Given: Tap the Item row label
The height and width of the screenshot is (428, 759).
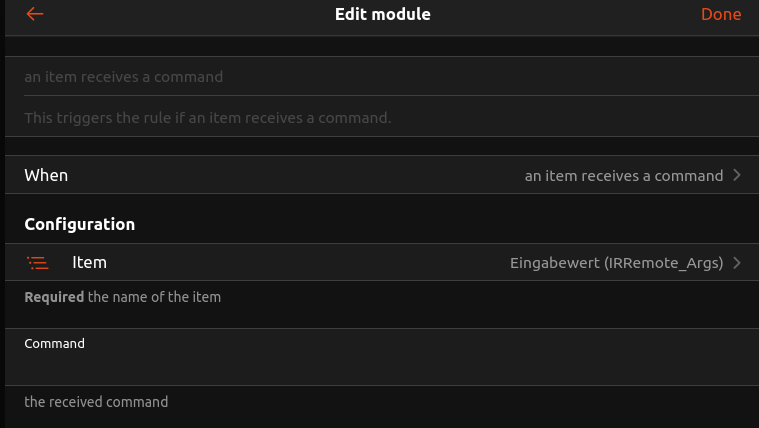Looking at the screenshot, I should (89, 263).
